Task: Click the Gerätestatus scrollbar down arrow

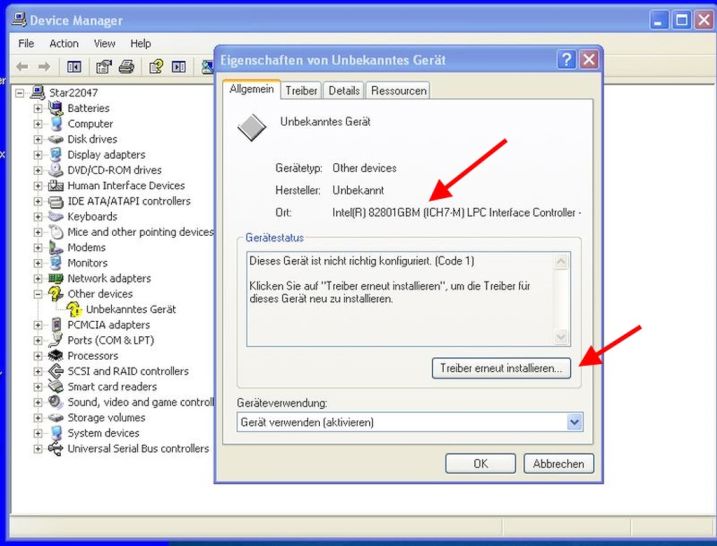Action: click(x=561, y=337)
